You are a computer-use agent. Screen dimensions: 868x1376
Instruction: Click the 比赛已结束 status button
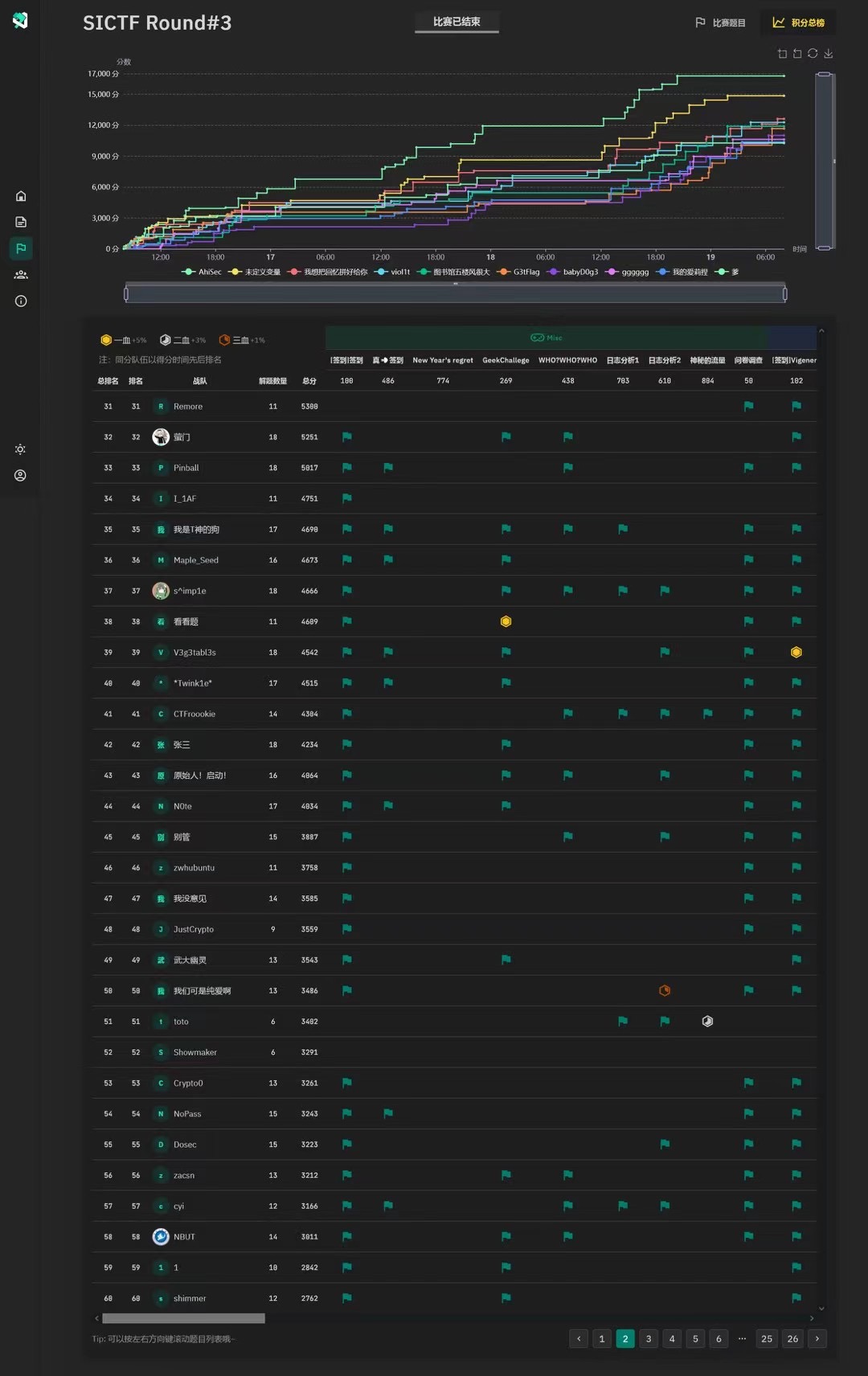[x=457, y=22]
